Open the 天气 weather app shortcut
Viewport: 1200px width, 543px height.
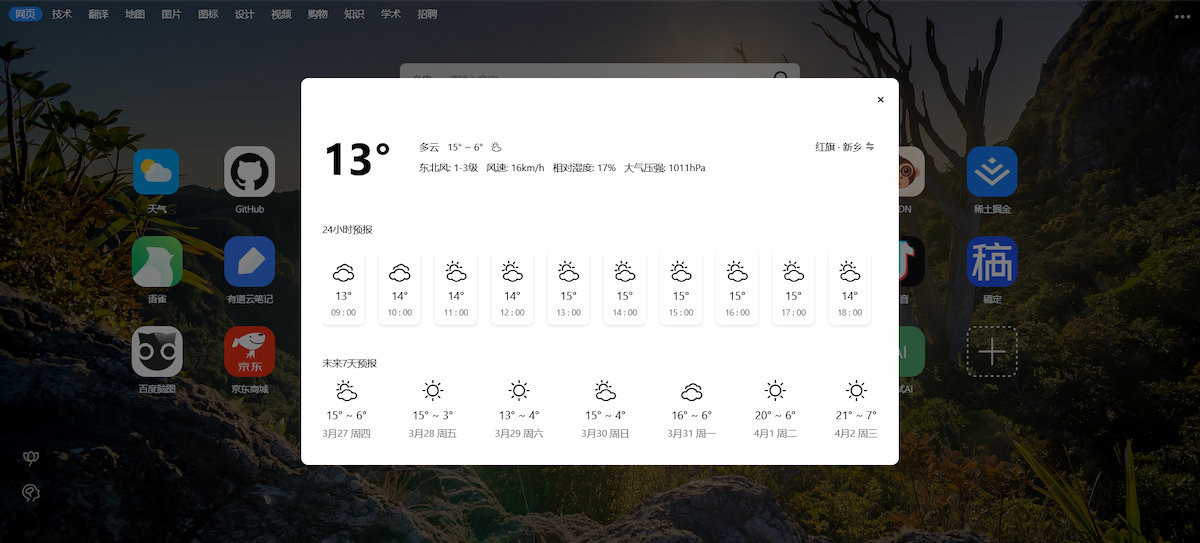[156, 172]
